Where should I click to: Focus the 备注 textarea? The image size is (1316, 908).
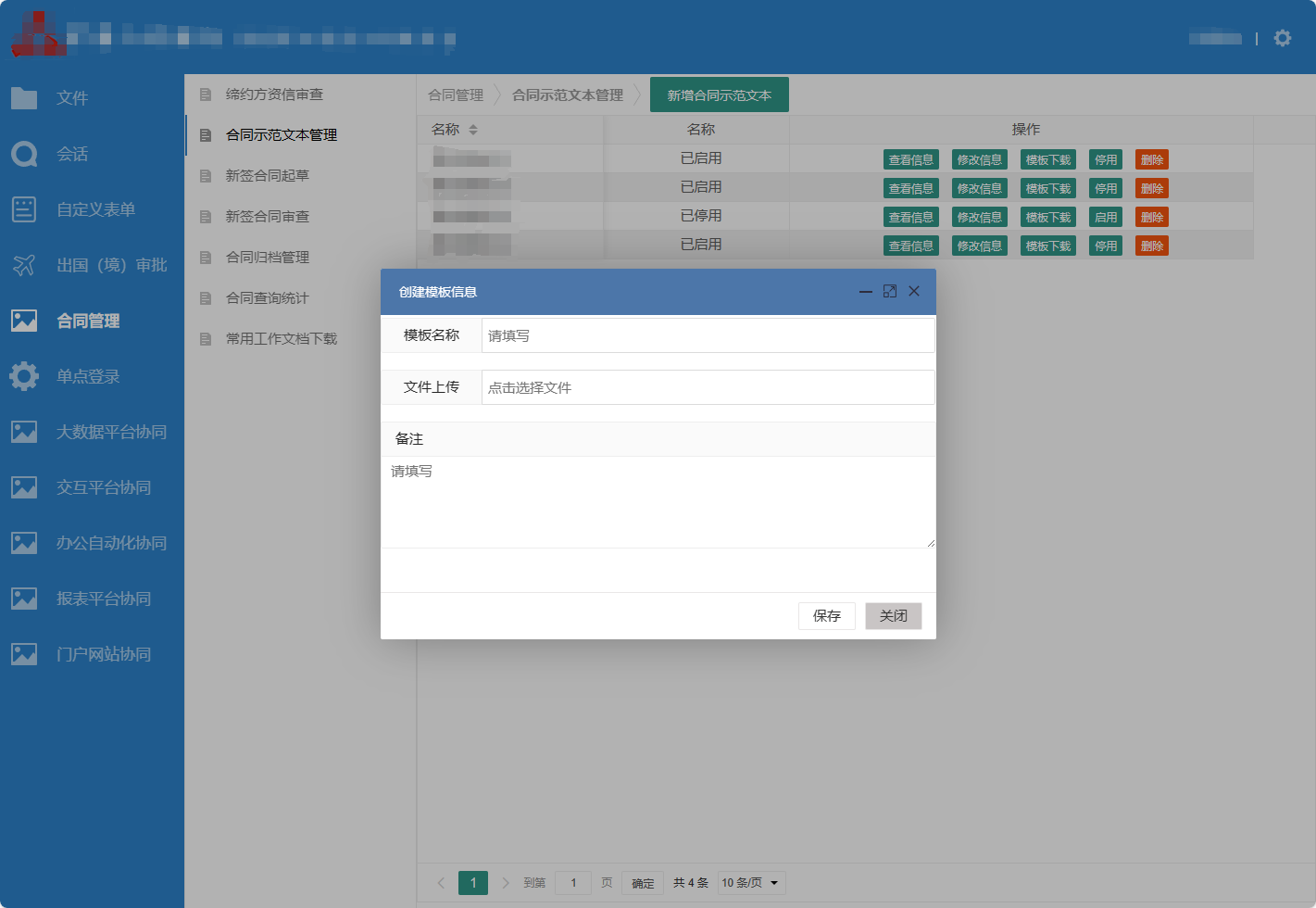[658, 502]
